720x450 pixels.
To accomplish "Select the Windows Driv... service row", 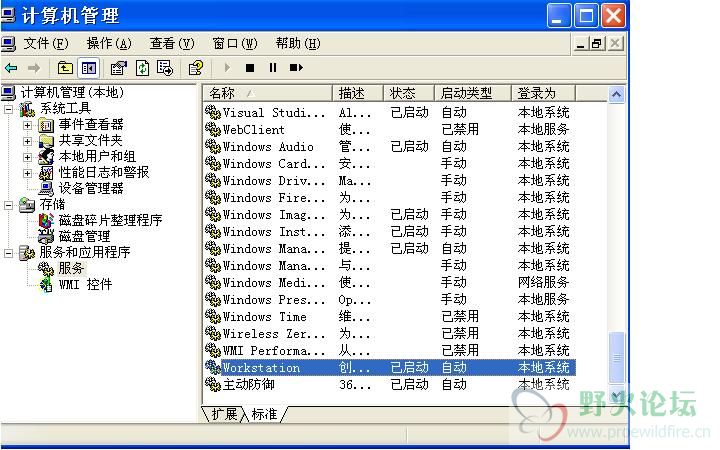I will pyautogui.click(x=389, y=180).
